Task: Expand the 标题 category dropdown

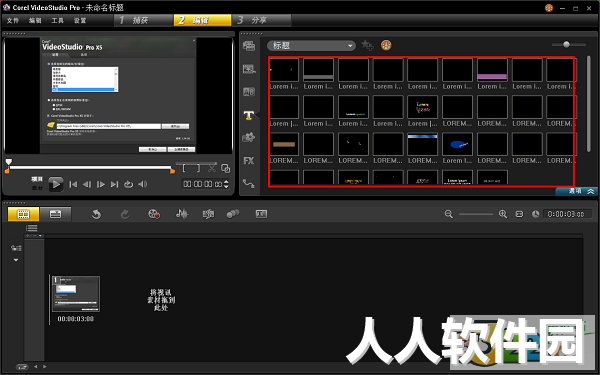Action: point(311,46)
